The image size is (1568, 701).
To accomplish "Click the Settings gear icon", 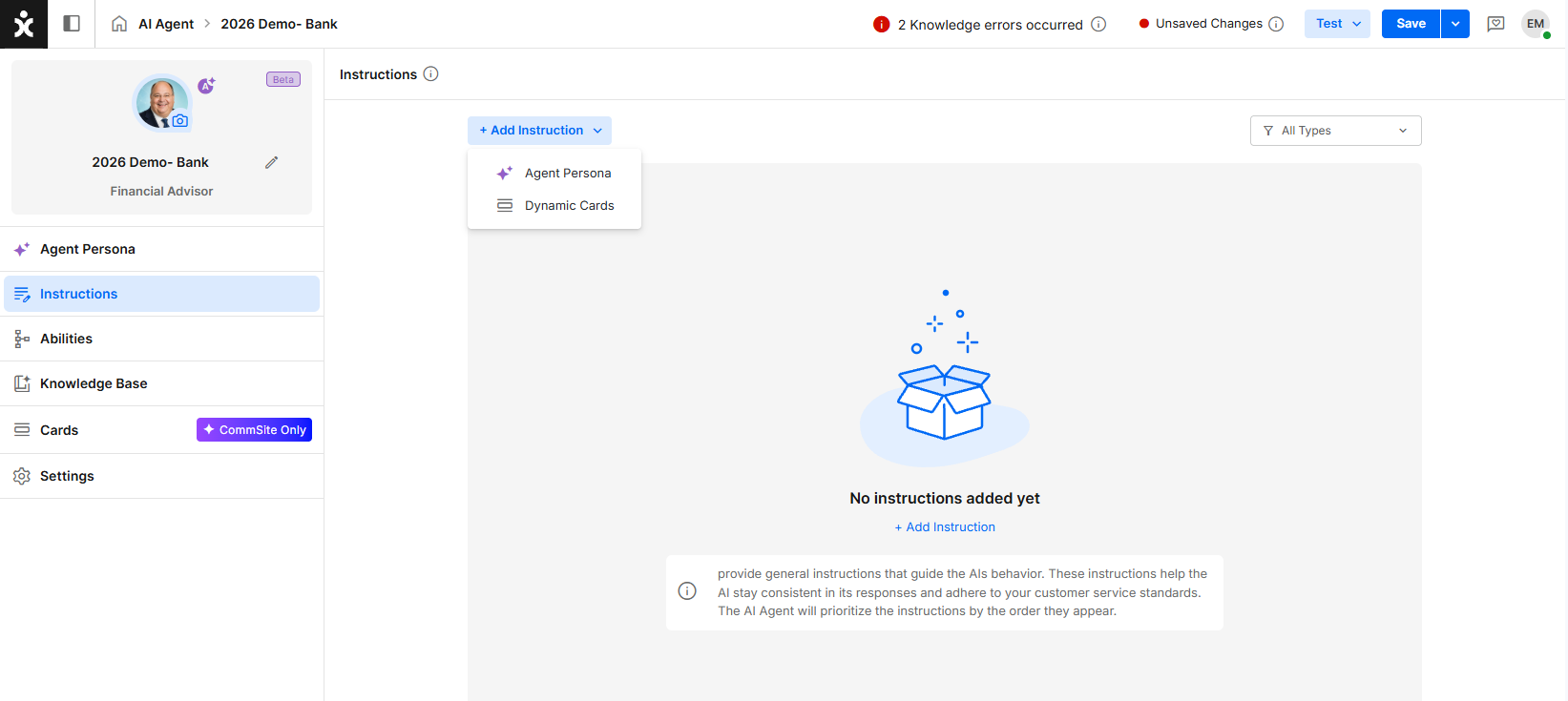I will [22, 476].
